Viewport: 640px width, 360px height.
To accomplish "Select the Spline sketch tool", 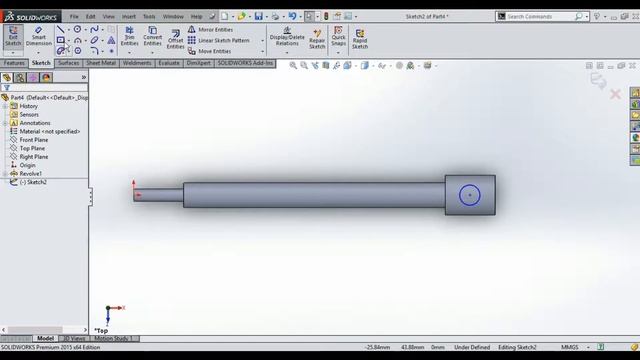I will (94, 29).
